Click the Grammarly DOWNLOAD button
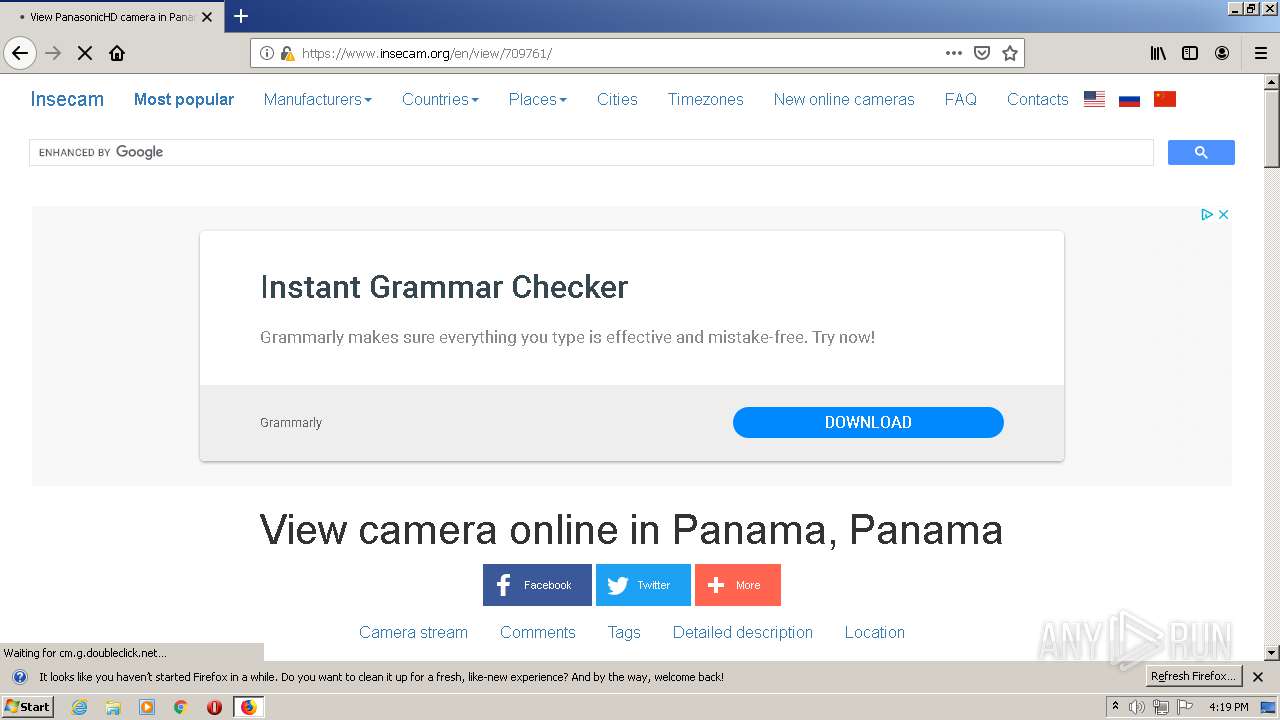 click(868, 422)
